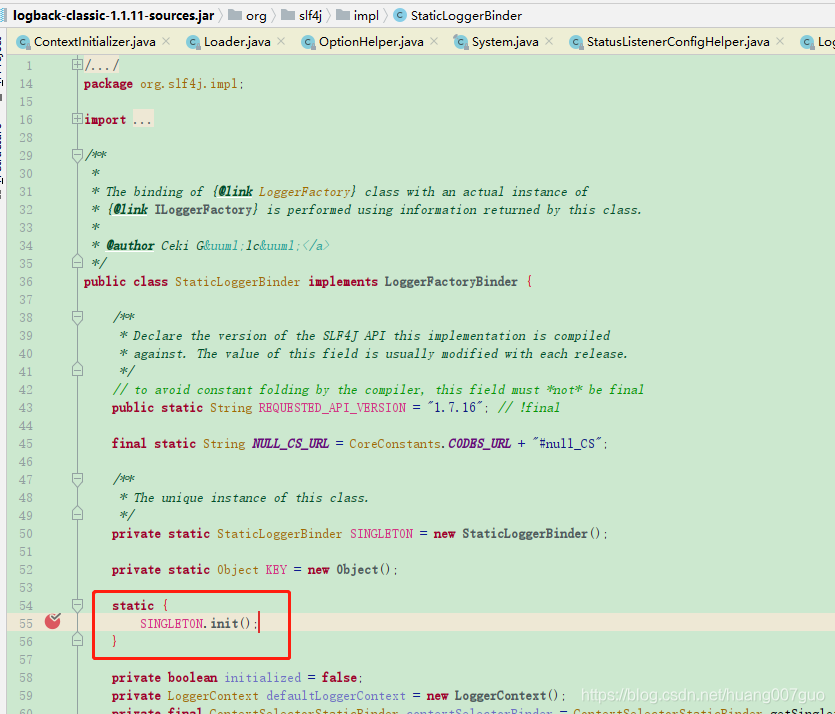Expand the collapsed region at line 1
Viewport: 835px width, 714px height.
point(77,64)
